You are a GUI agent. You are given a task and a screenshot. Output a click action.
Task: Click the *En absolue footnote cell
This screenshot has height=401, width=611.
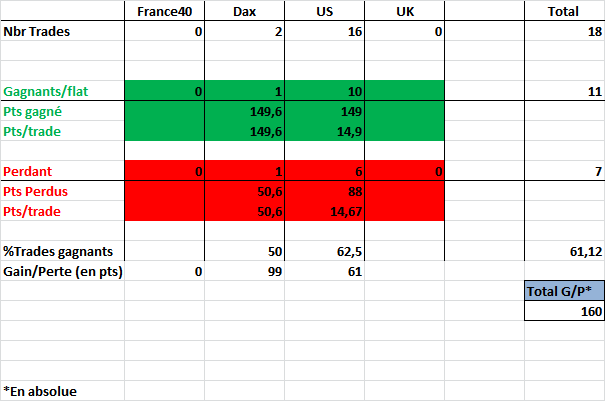[62, 391]
